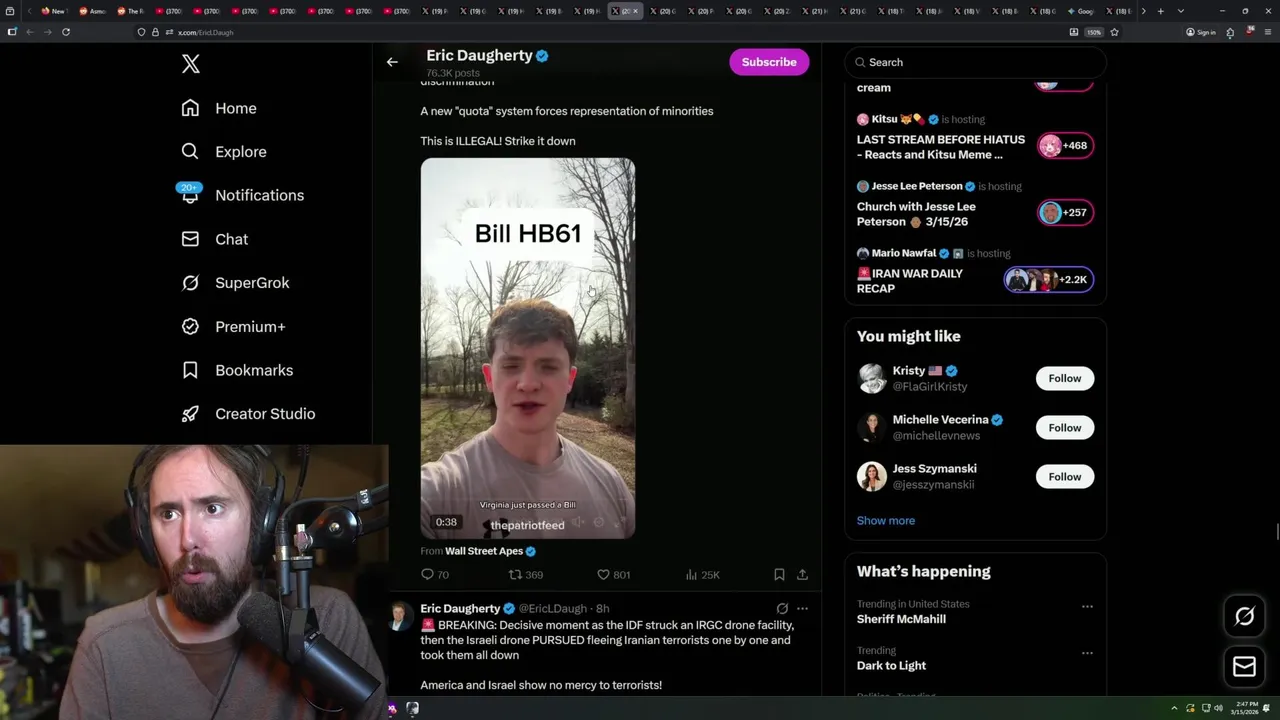This screenshot has height=720, width=1280.
Task: Open Wall Street Apes source link
Action: click(x=484, y=551)
